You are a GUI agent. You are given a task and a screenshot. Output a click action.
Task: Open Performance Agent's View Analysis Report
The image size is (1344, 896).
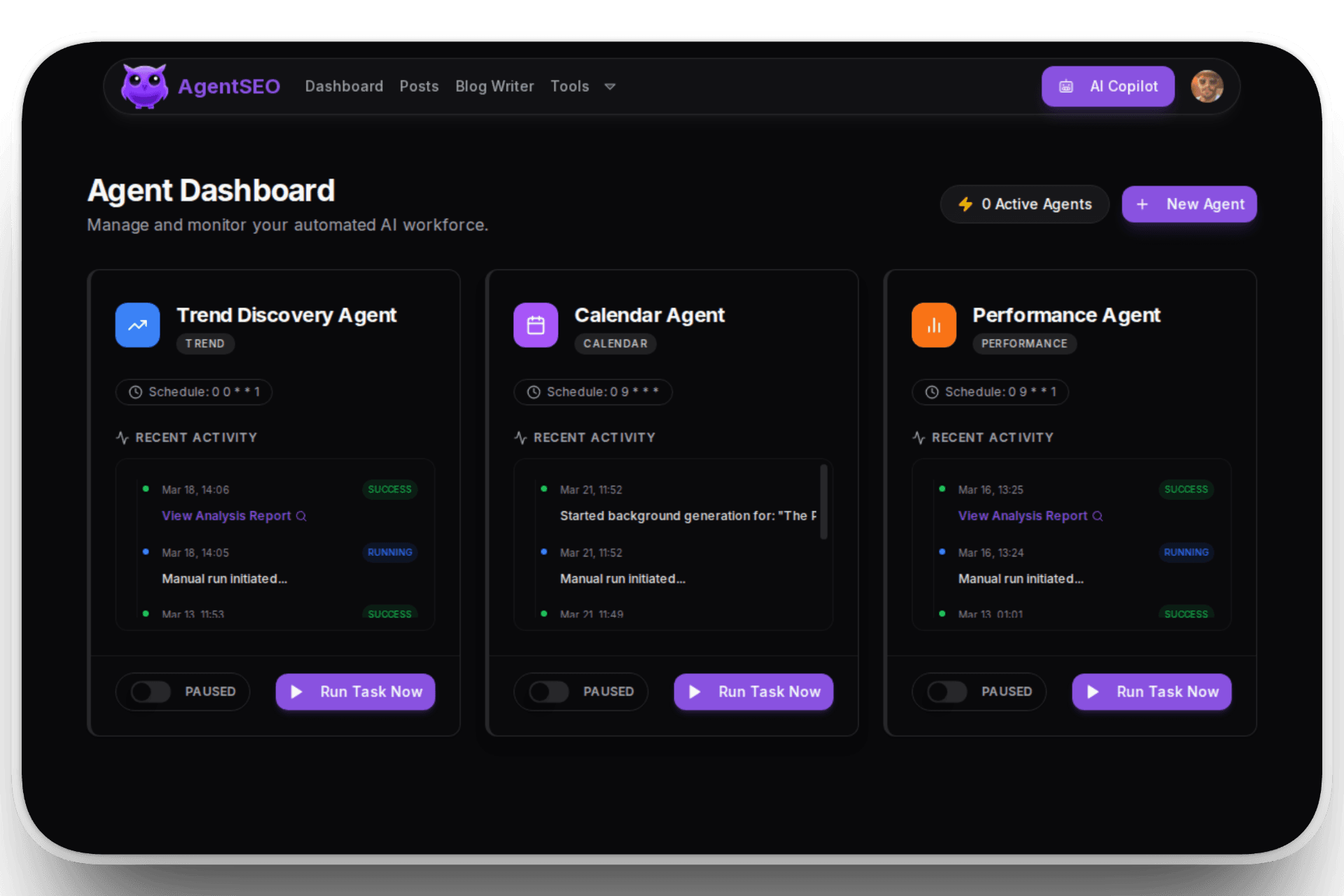[x=1023, y=516]
